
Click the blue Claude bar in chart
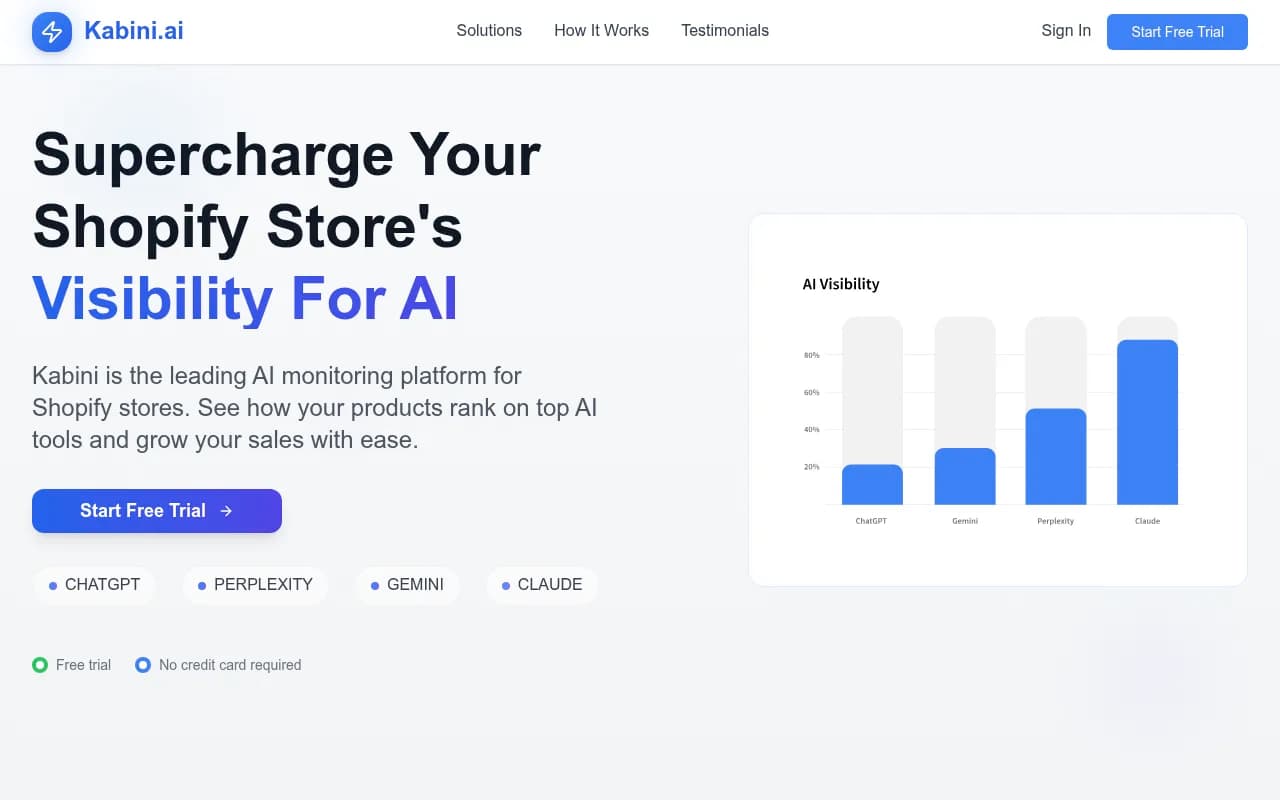point(1147,423)
